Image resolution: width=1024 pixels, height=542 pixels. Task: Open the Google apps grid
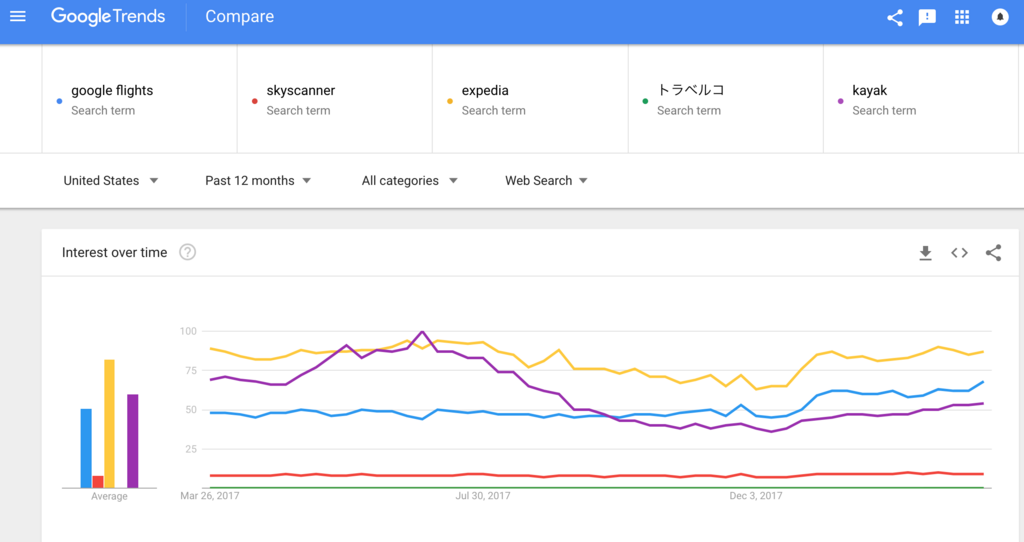(x=962, y=17)
